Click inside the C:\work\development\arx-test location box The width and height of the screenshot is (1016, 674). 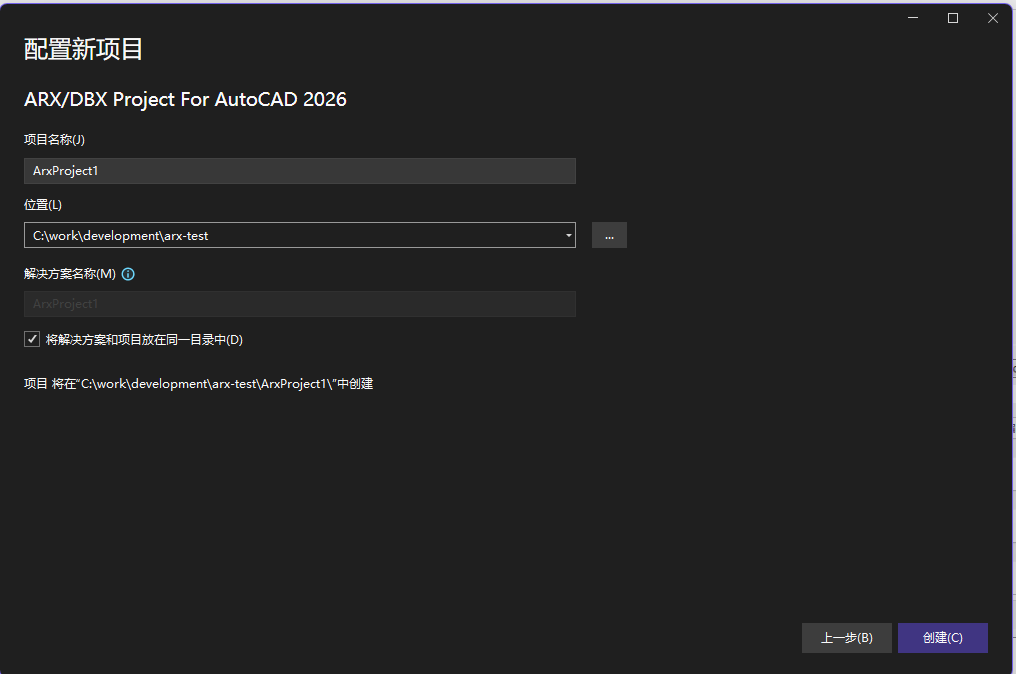pos(290,236)
